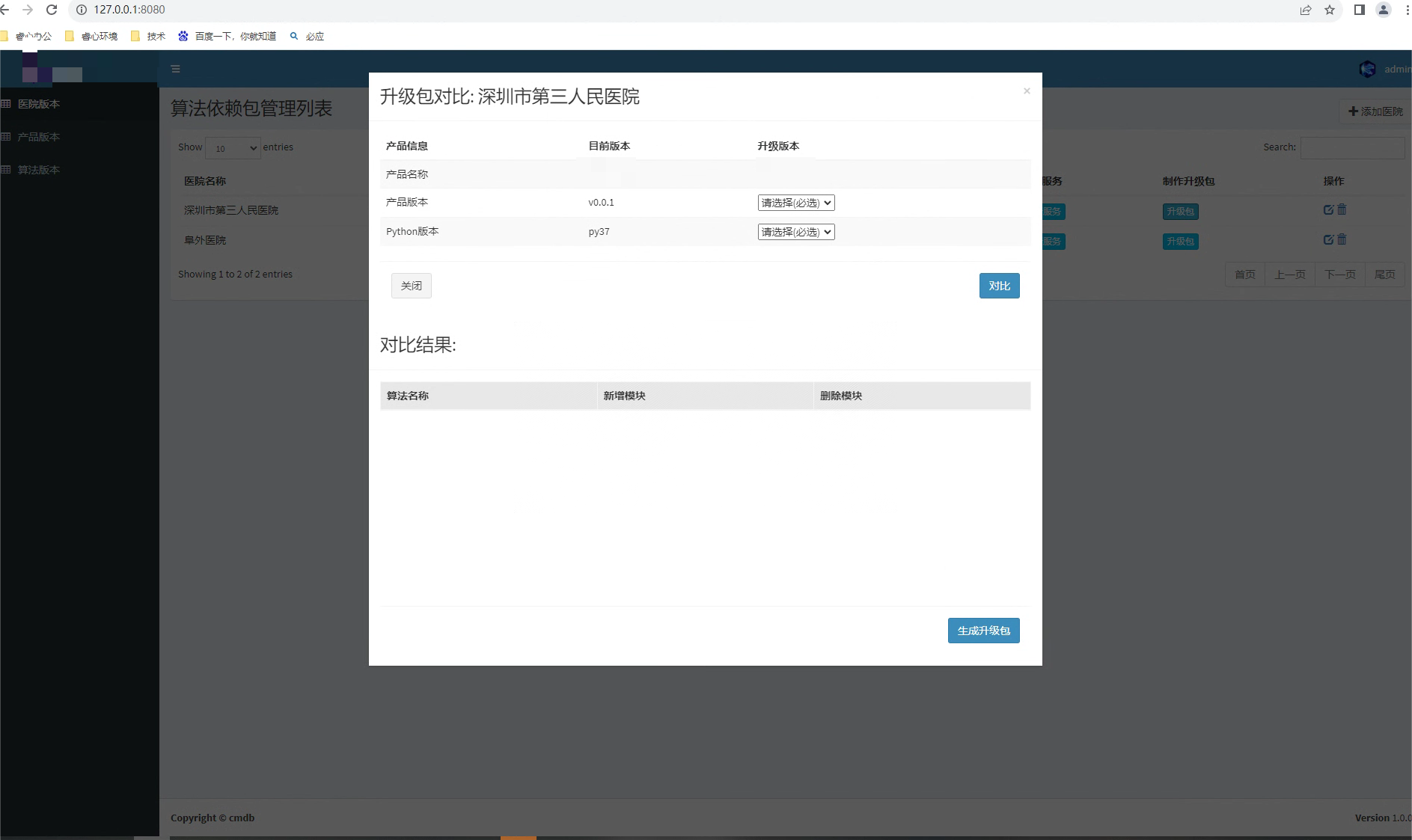1412x840 pixels.
Task: Open the Show entries count dropdown
Action: coord(233,148)
